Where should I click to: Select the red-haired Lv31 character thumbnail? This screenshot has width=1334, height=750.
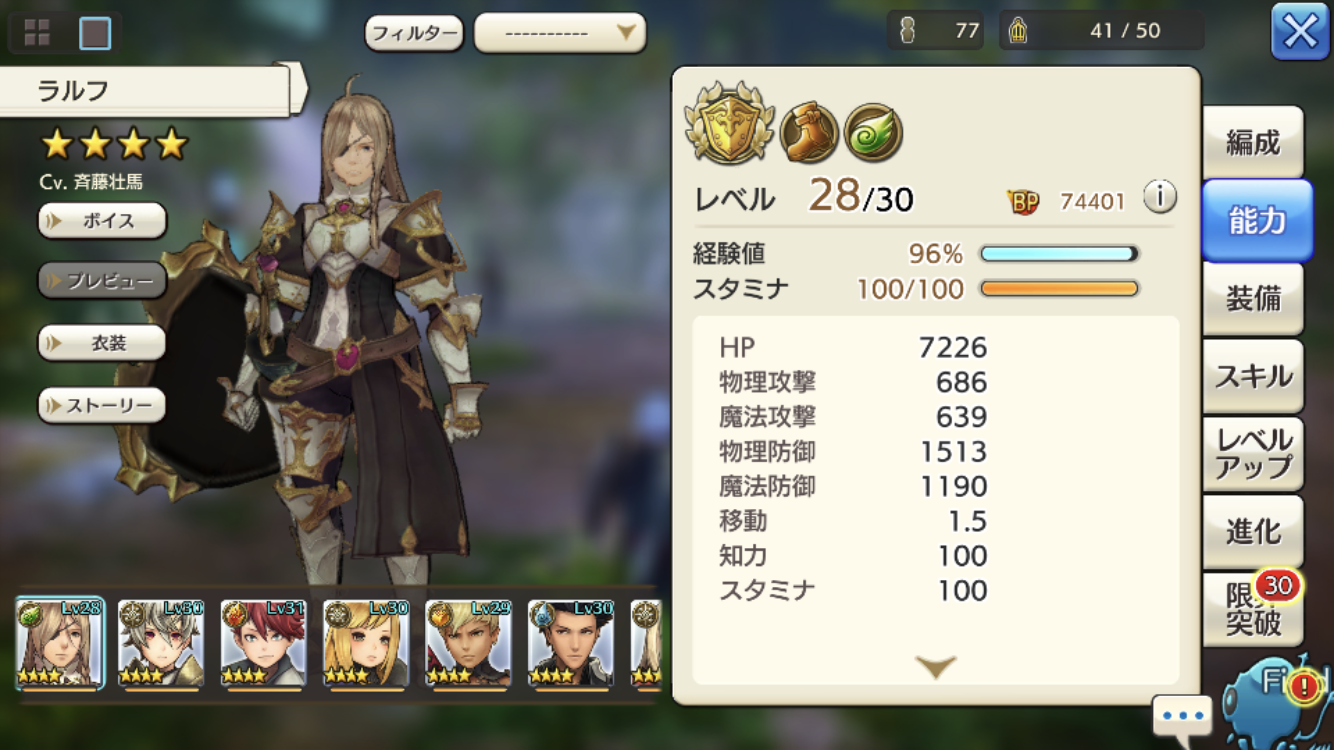(263, 644)
